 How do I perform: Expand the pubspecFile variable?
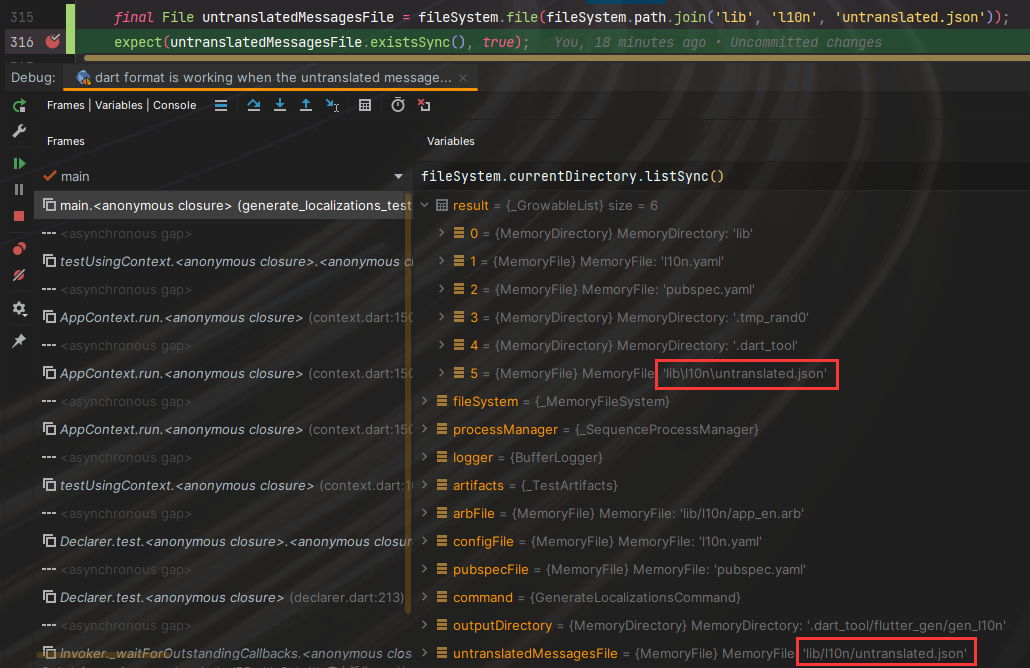(x=425, y=569)
